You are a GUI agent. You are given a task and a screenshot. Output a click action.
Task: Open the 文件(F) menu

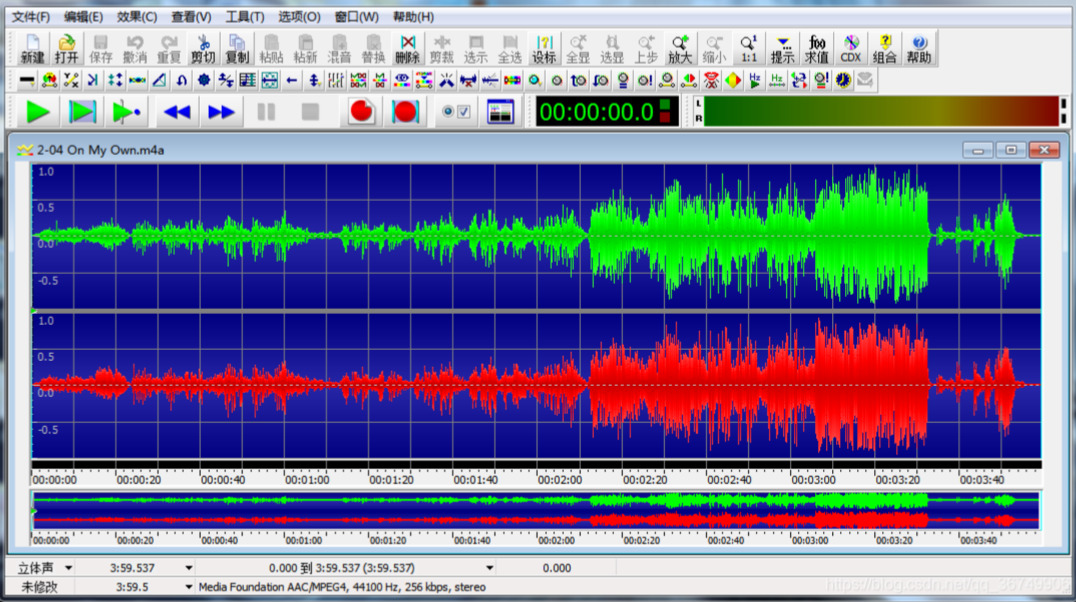[31, 16]
